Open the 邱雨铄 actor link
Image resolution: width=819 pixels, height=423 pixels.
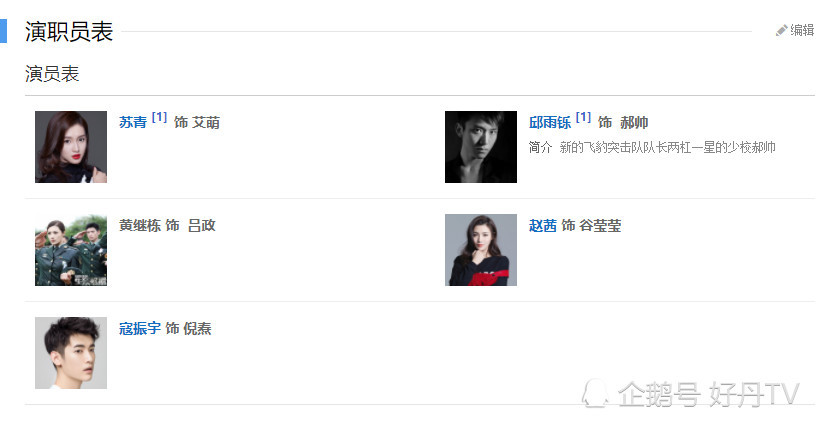pos(549,122)
